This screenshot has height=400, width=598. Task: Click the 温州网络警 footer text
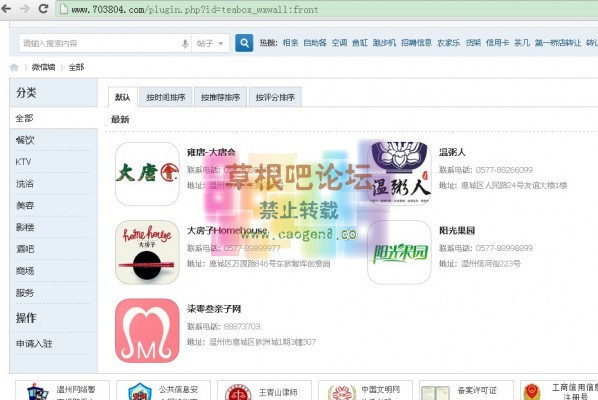[76, 390]
